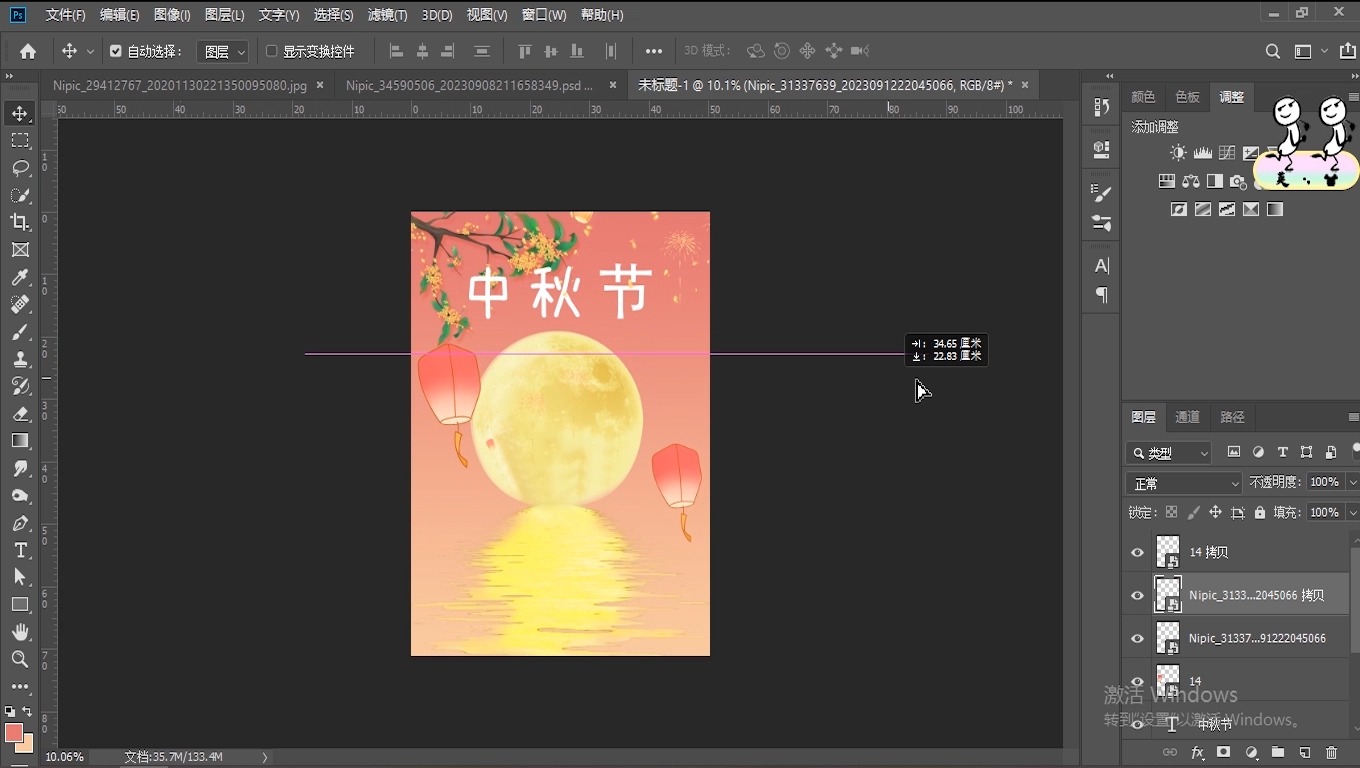Open the 图像(I) menu
1360x768 pixels.
[x=172, y=15]
